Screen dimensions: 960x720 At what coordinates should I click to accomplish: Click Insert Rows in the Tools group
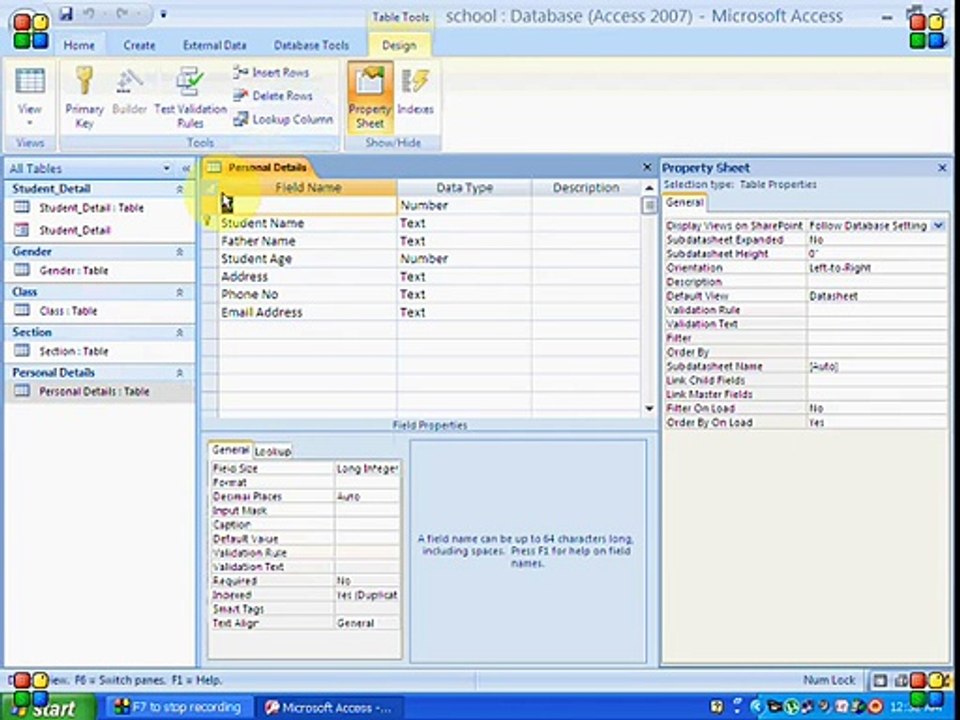(x=271, y=72)
